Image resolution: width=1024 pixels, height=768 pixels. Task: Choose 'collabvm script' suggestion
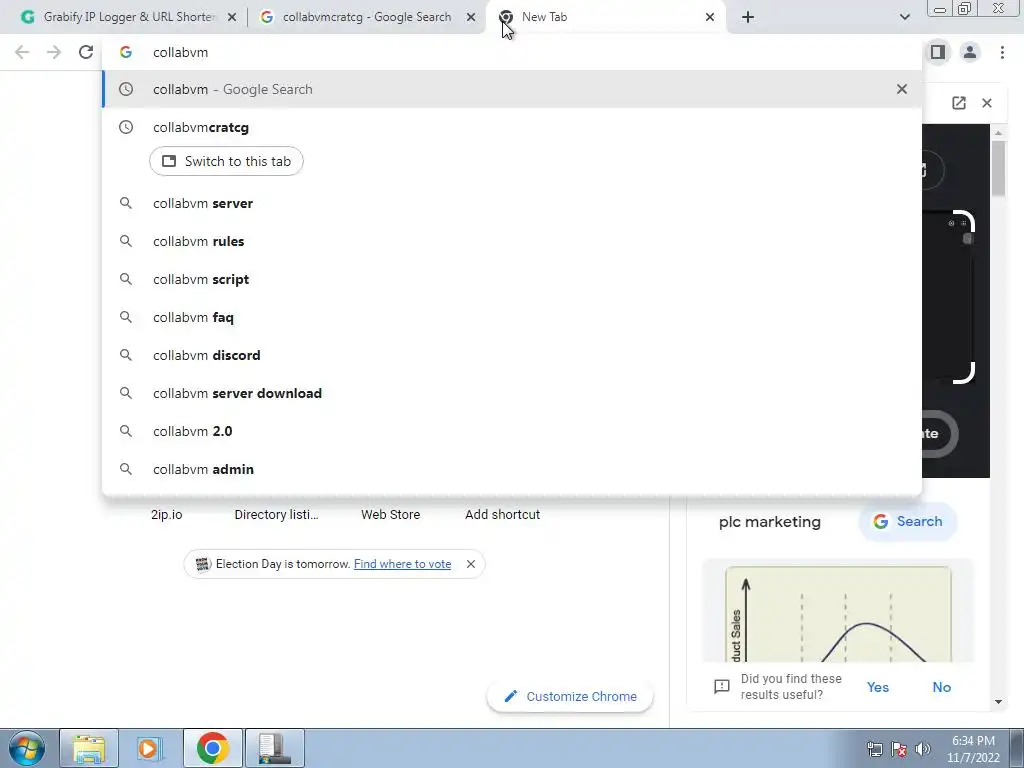(511, 280)
